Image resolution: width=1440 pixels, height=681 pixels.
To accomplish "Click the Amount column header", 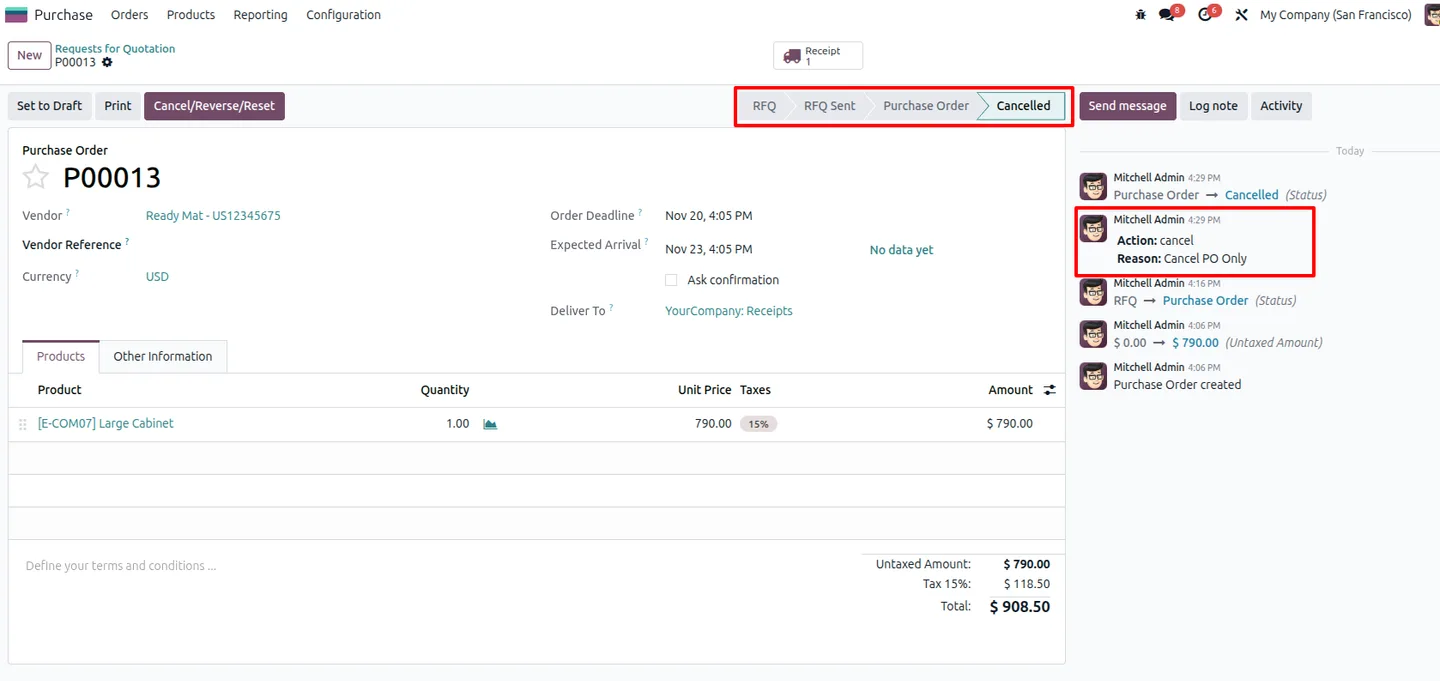I will [x=1010, y=390].
